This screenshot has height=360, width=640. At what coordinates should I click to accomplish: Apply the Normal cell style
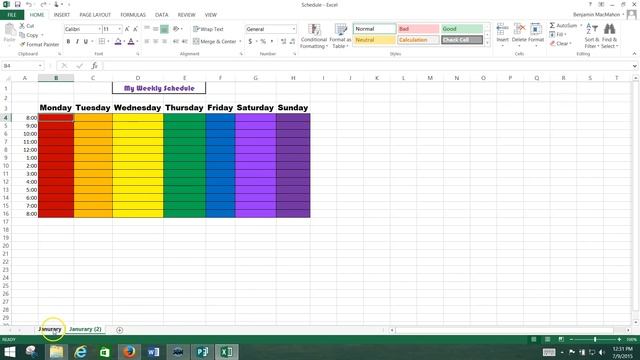click(x=374, y=29)
